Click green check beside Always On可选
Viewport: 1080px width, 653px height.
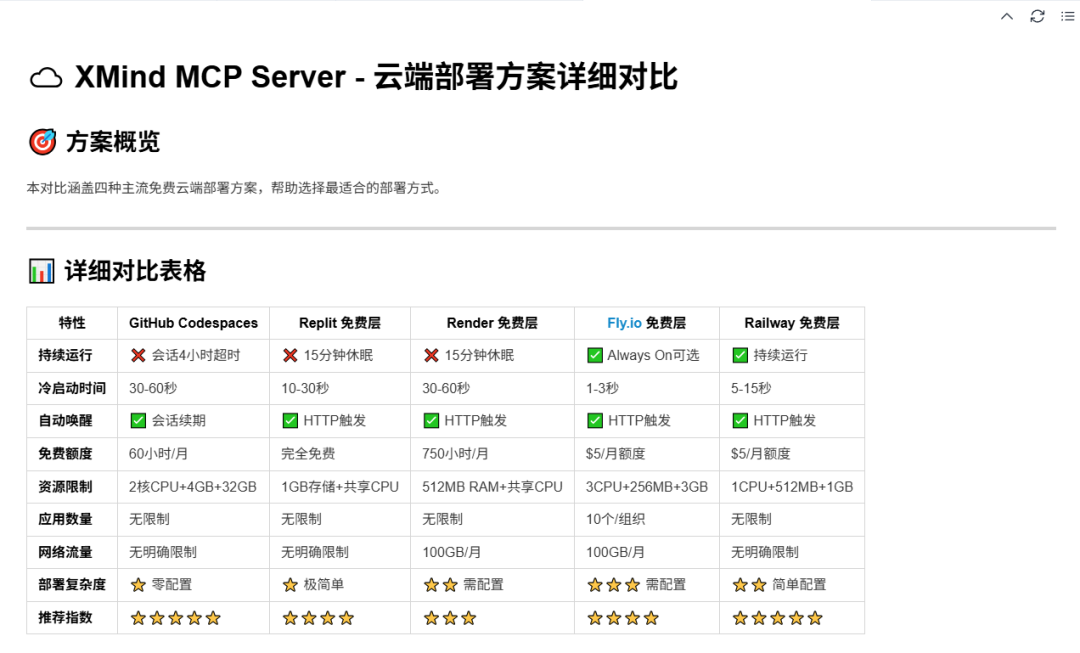pyautogui.click(x=595, y=355)
